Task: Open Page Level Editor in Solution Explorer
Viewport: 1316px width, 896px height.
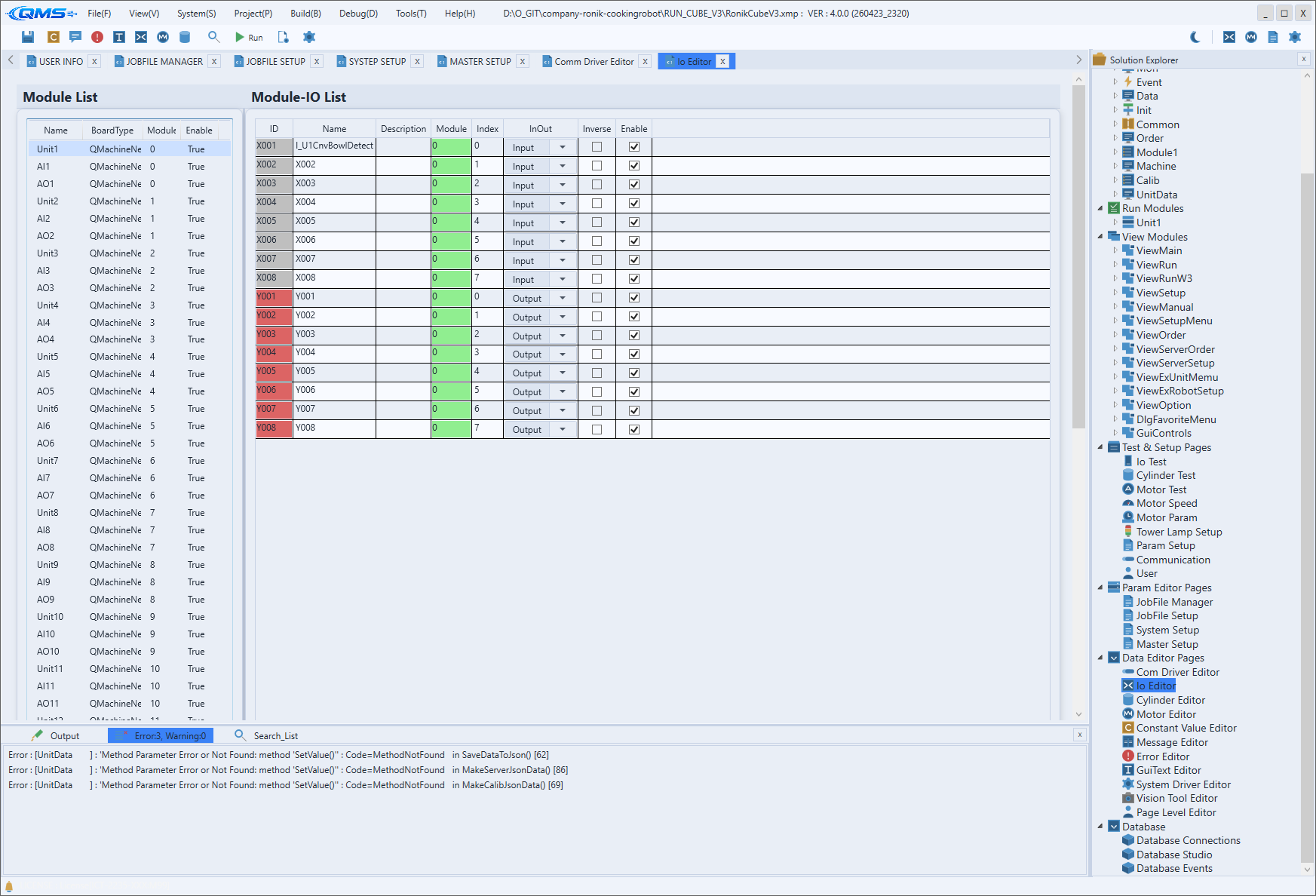Action: tap(1176, 812)
